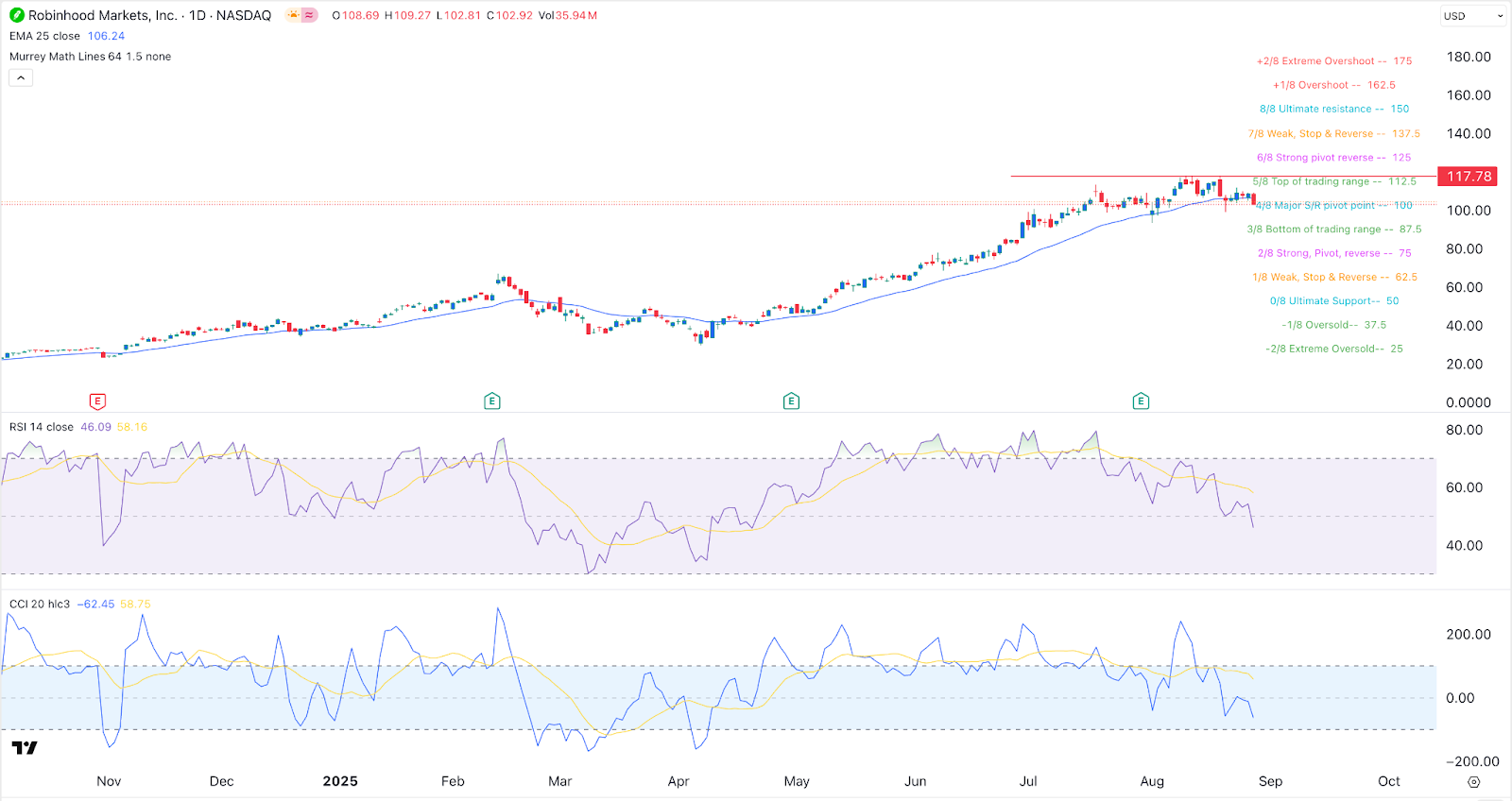Screen dimensions: 1512x801
Task: Click the February earnings E marker
Action: tap(491, 401)
